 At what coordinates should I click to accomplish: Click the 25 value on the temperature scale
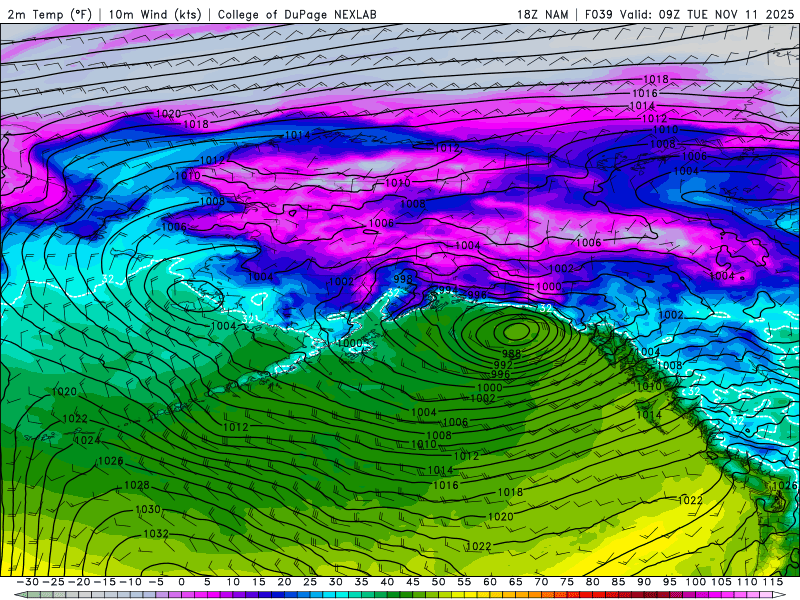coord(310,582)
